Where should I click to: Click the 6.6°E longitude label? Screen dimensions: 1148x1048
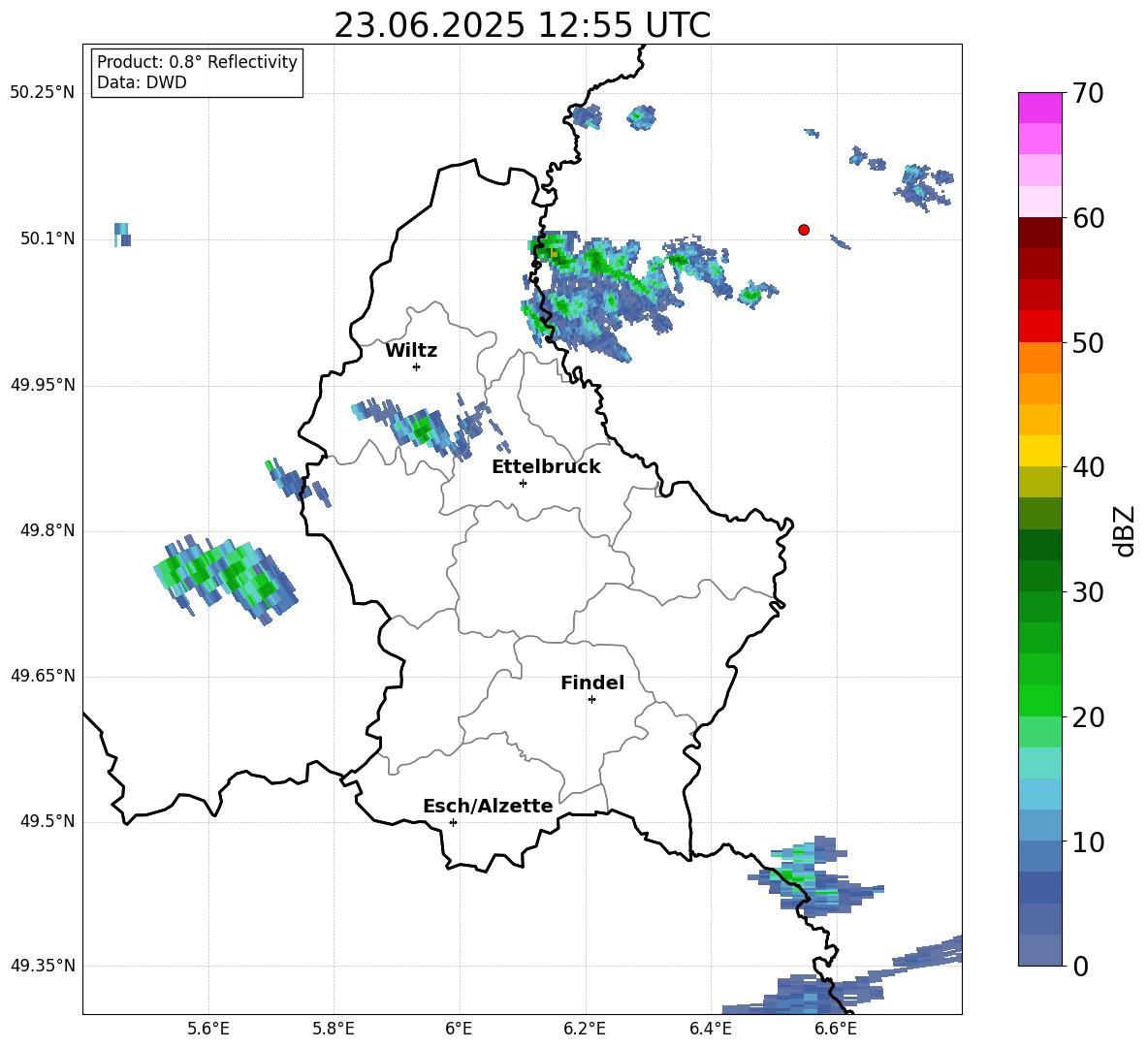point(836,1029)
